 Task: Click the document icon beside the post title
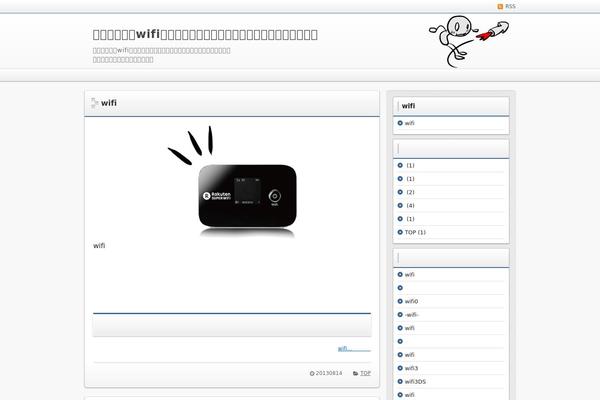95,103
